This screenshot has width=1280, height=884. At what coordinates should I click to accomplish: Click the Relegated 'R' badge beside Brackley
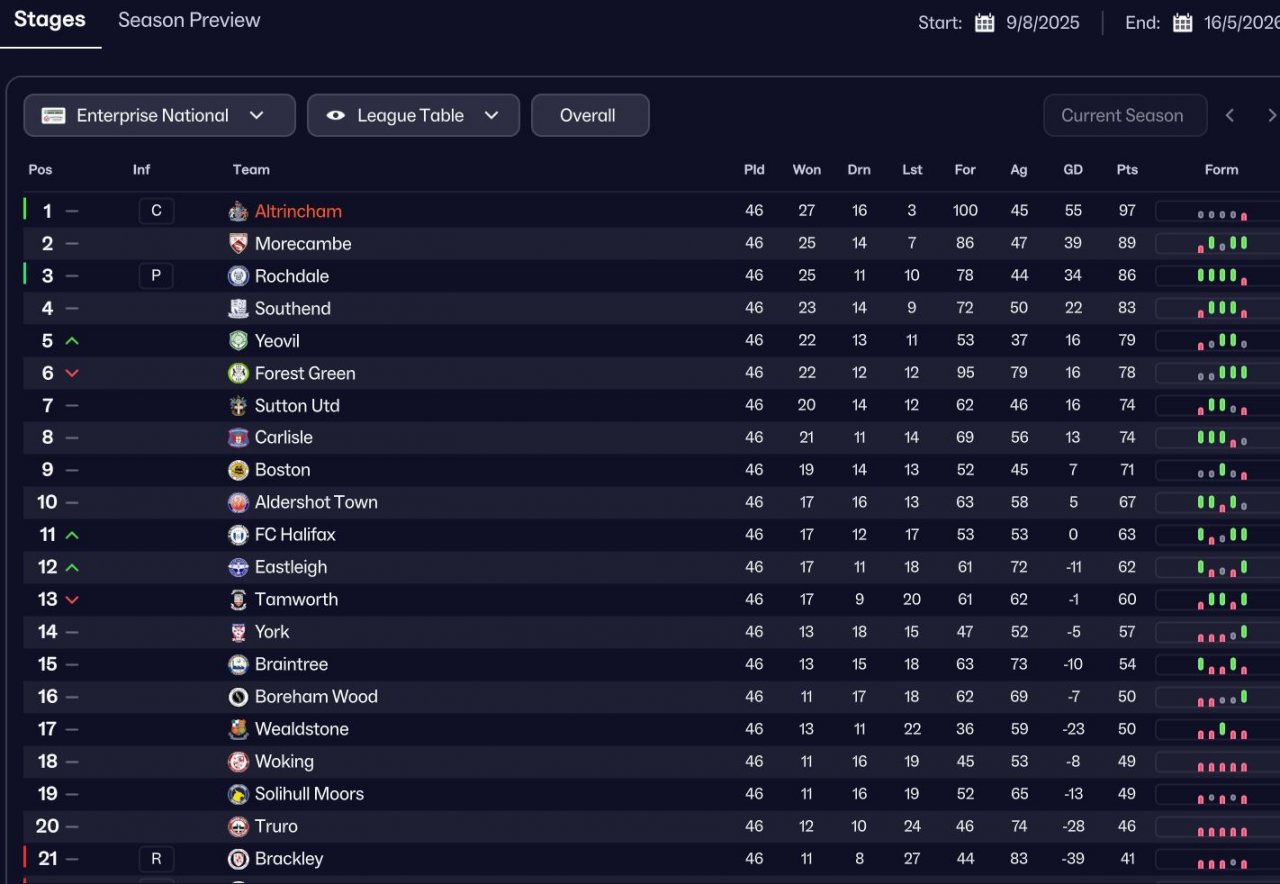[156, 859]
